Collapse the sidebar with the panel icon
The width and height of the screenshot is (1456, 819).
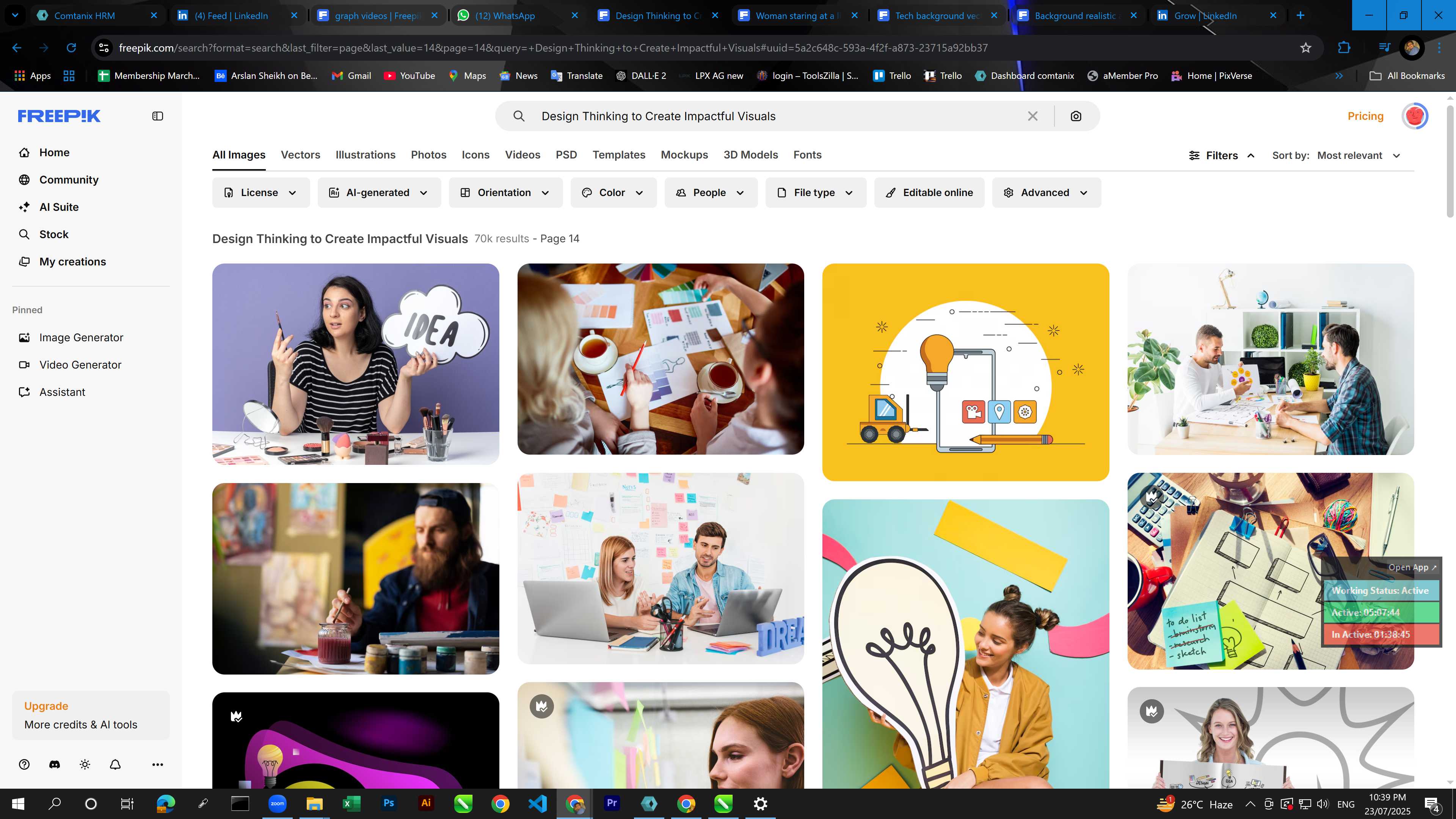(x=158, y=116)
